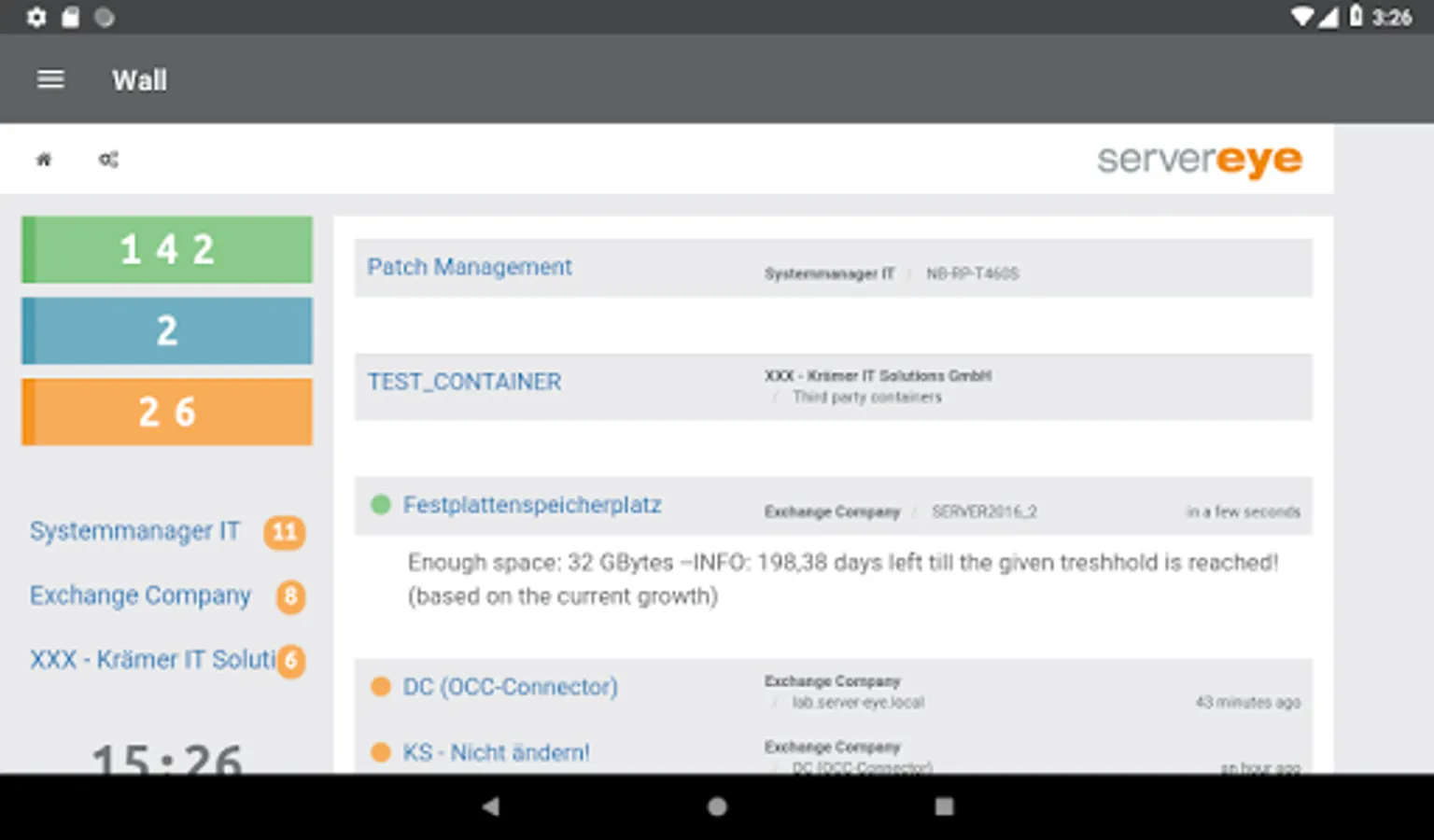This screenshot has width=1434, height=840.
Task: Tap the Wi-Fi icon in status bar
Action: pyautogui.click(x=1302, y=17)
